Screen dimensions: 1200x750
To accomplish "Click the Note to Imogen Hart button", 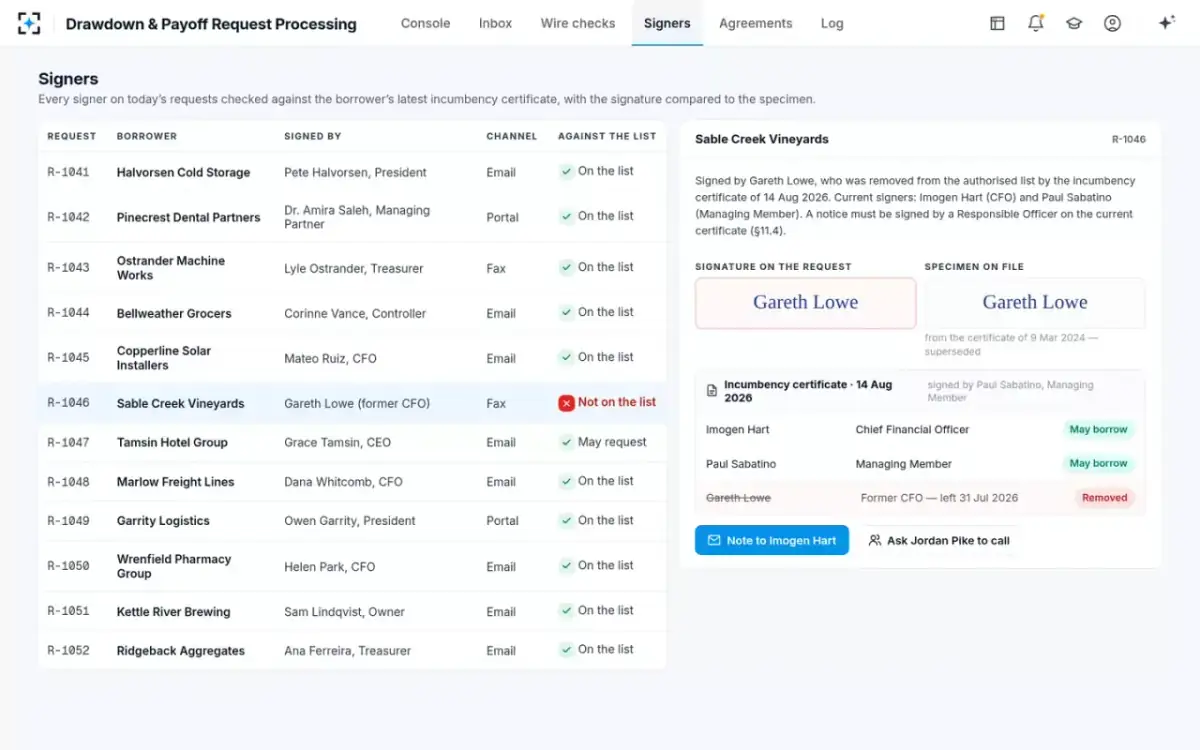I will pyautogui.click(x=772, y=540).
